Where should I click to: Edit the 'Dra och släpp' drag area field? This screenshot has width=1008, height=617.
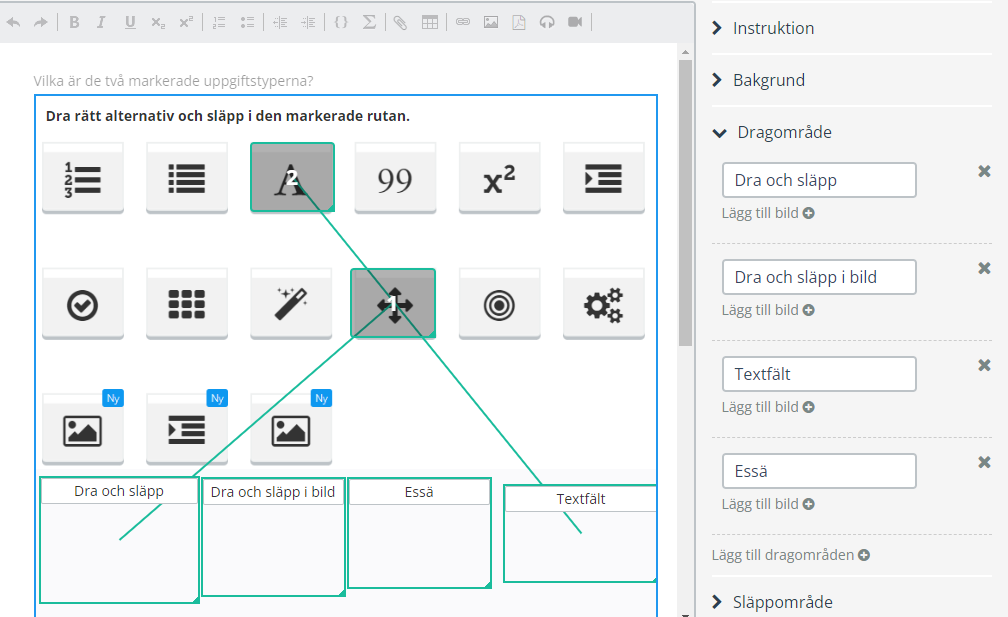[819, 180]
